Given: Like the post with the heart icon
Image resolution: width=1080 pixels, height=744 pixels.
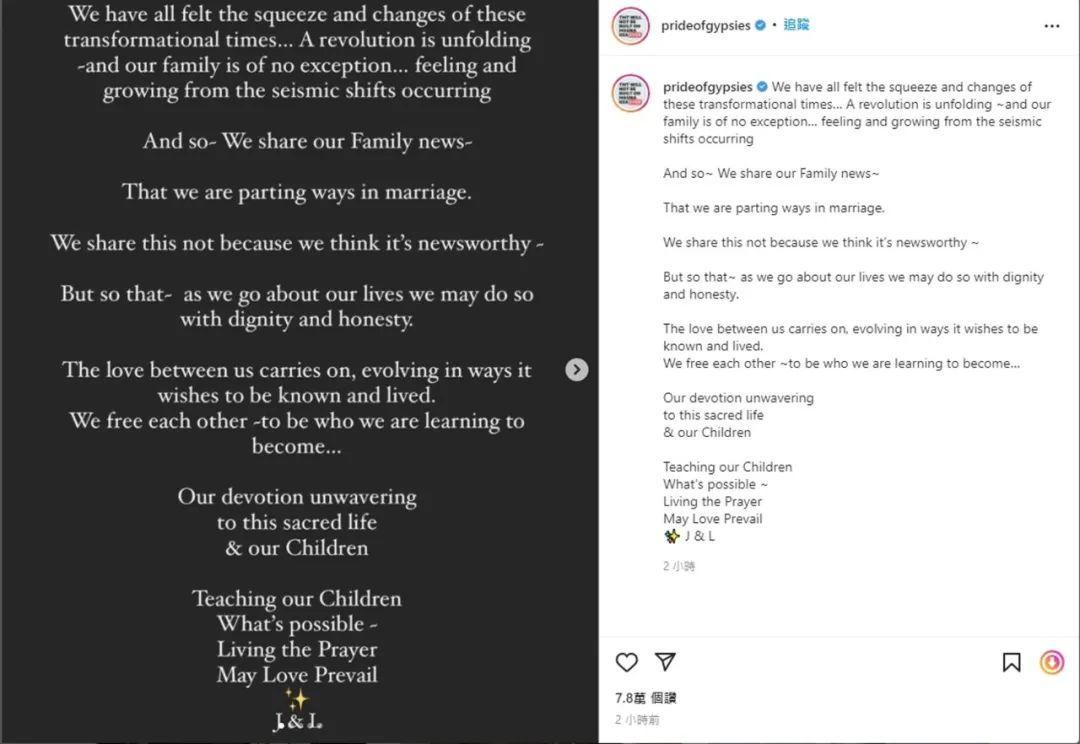Looking at the screenshot, I should click(x=627, y=662).
